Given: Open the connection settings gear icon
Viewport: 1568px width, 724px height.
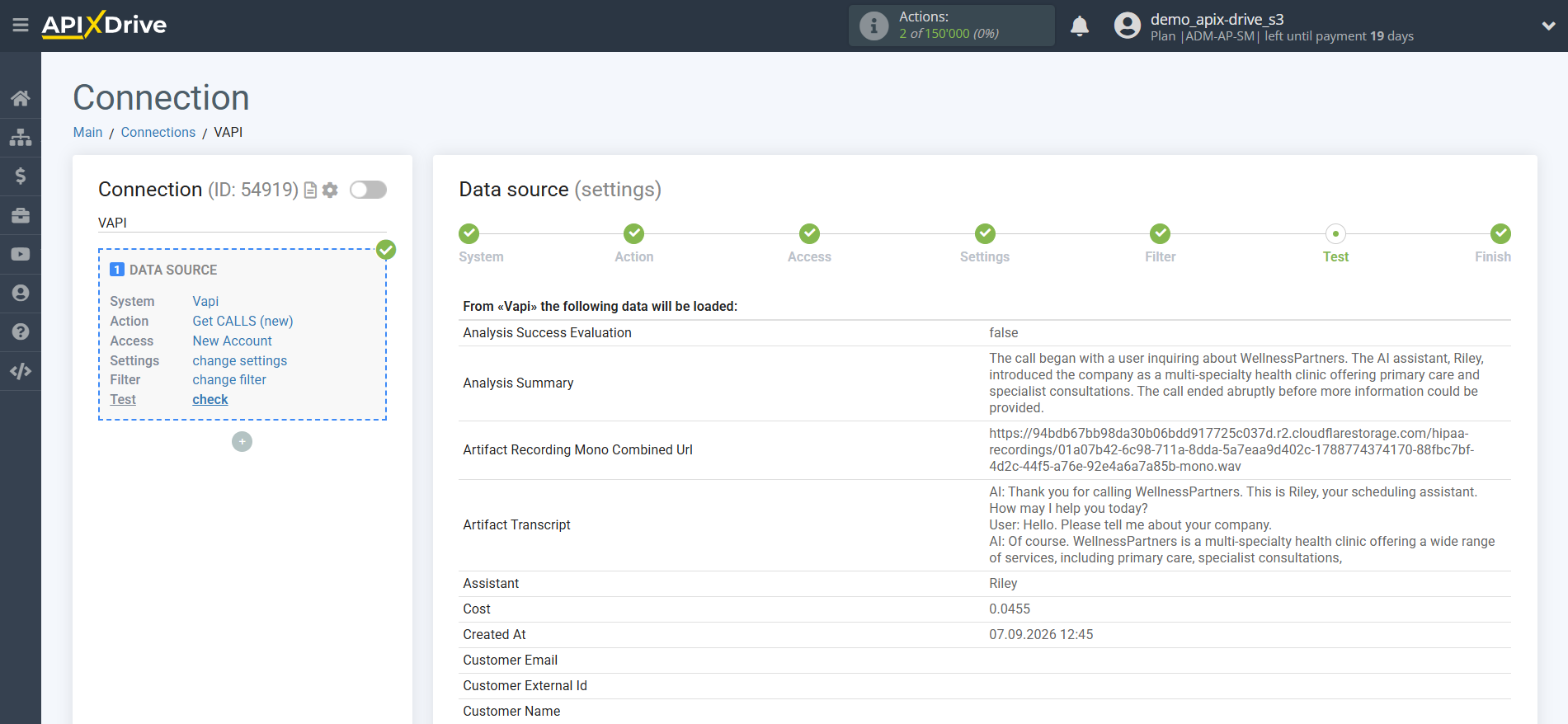Looking at the screenshot, I should click(x=330, y=190).
